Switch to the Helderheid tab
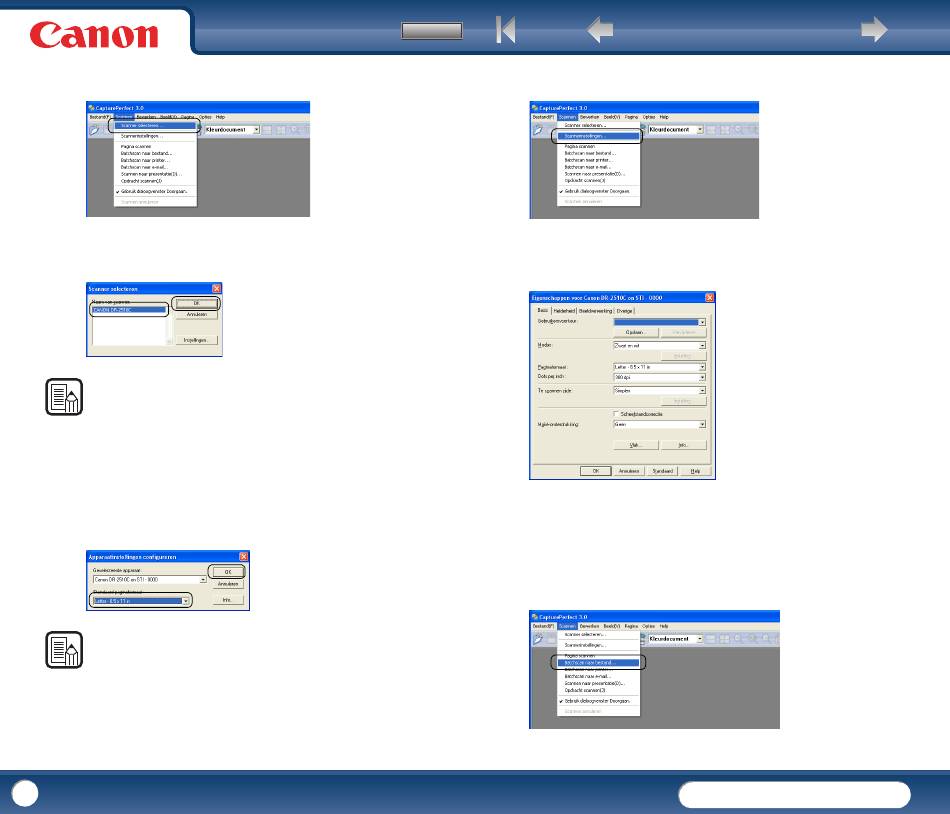The height and width of the screenshot is (814, 950). tap(564, 311)
